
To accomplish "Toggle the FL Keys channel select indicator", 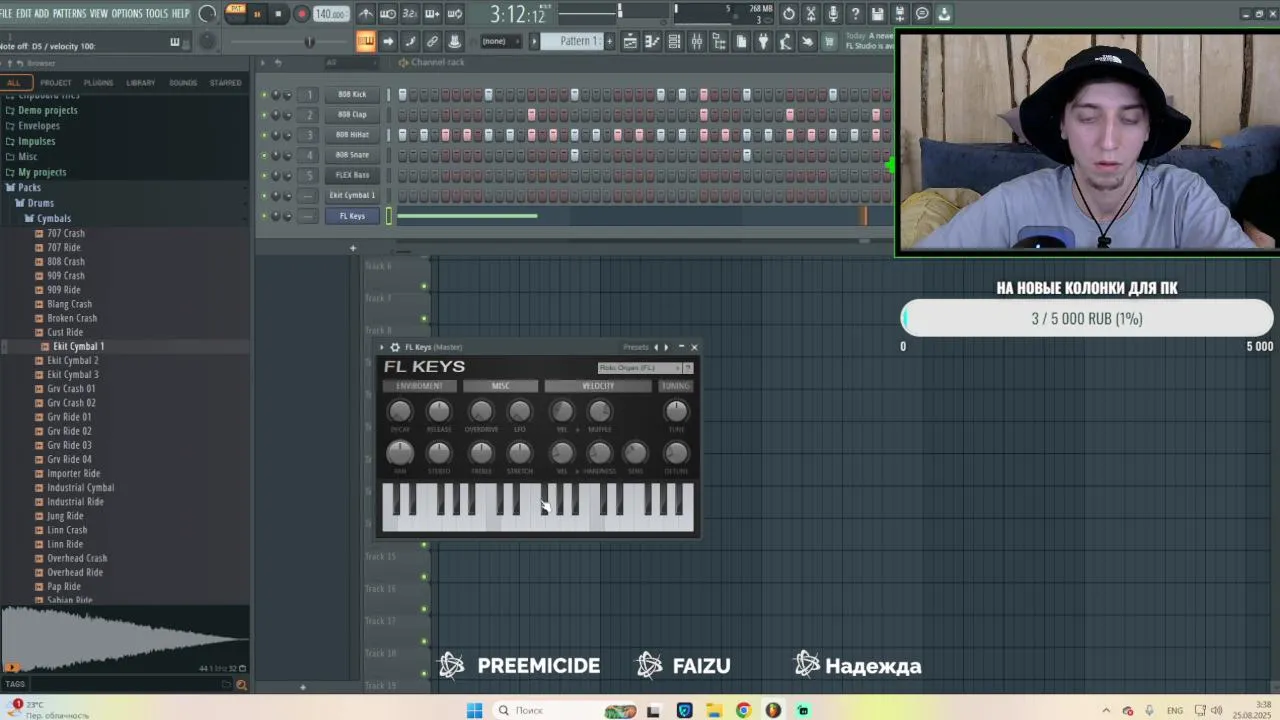I will [389, 216].
